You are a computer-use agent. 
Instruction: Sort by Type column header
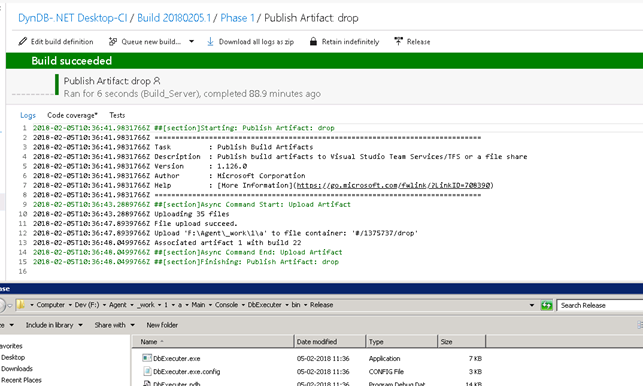point(401,341)
